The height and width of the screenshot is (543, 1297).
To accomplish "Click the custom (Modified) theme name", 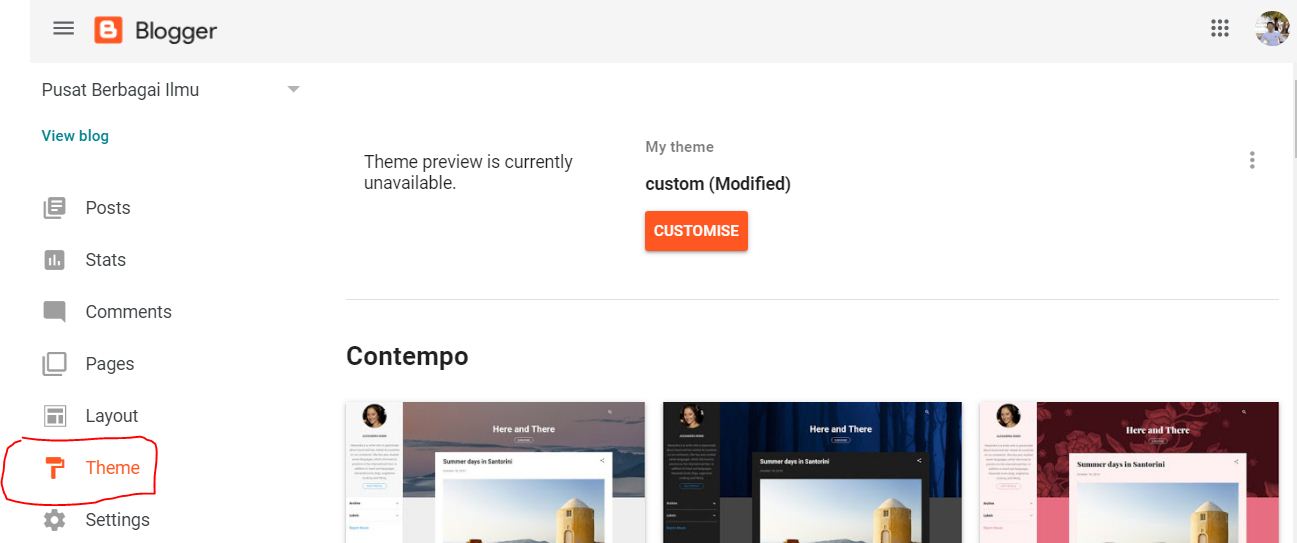I will (x=718, y=184).
